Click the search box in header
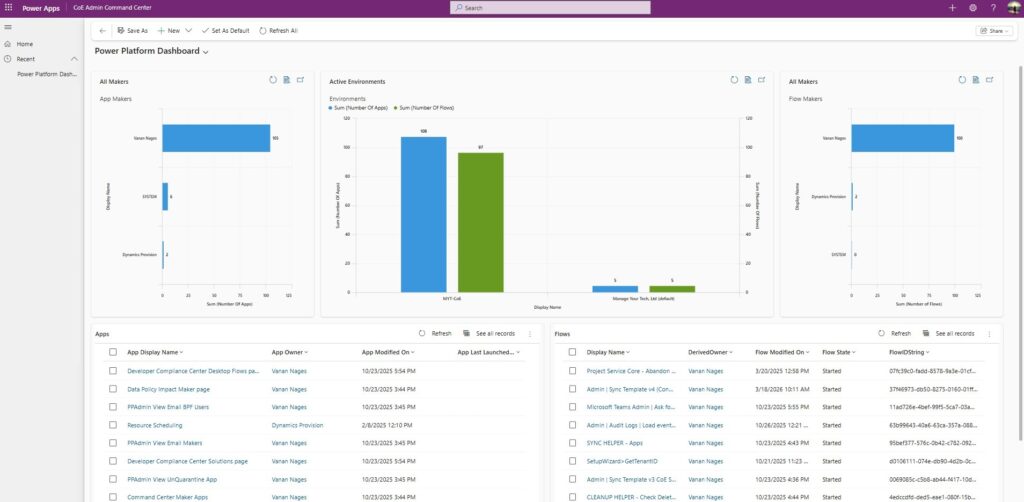 click(x=550, y=7)
